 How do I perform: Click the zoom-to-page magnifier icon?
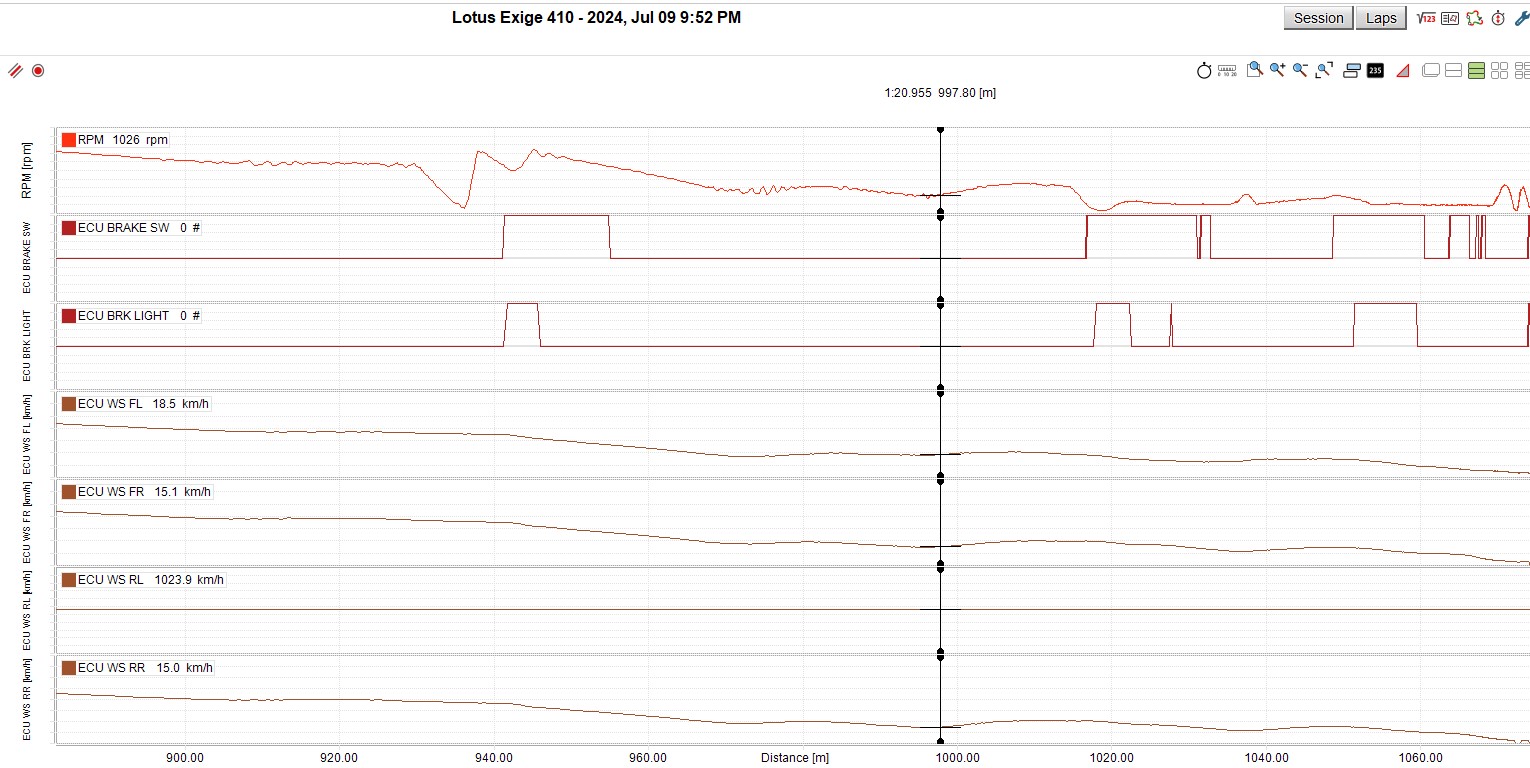[x=1254, y=70]
